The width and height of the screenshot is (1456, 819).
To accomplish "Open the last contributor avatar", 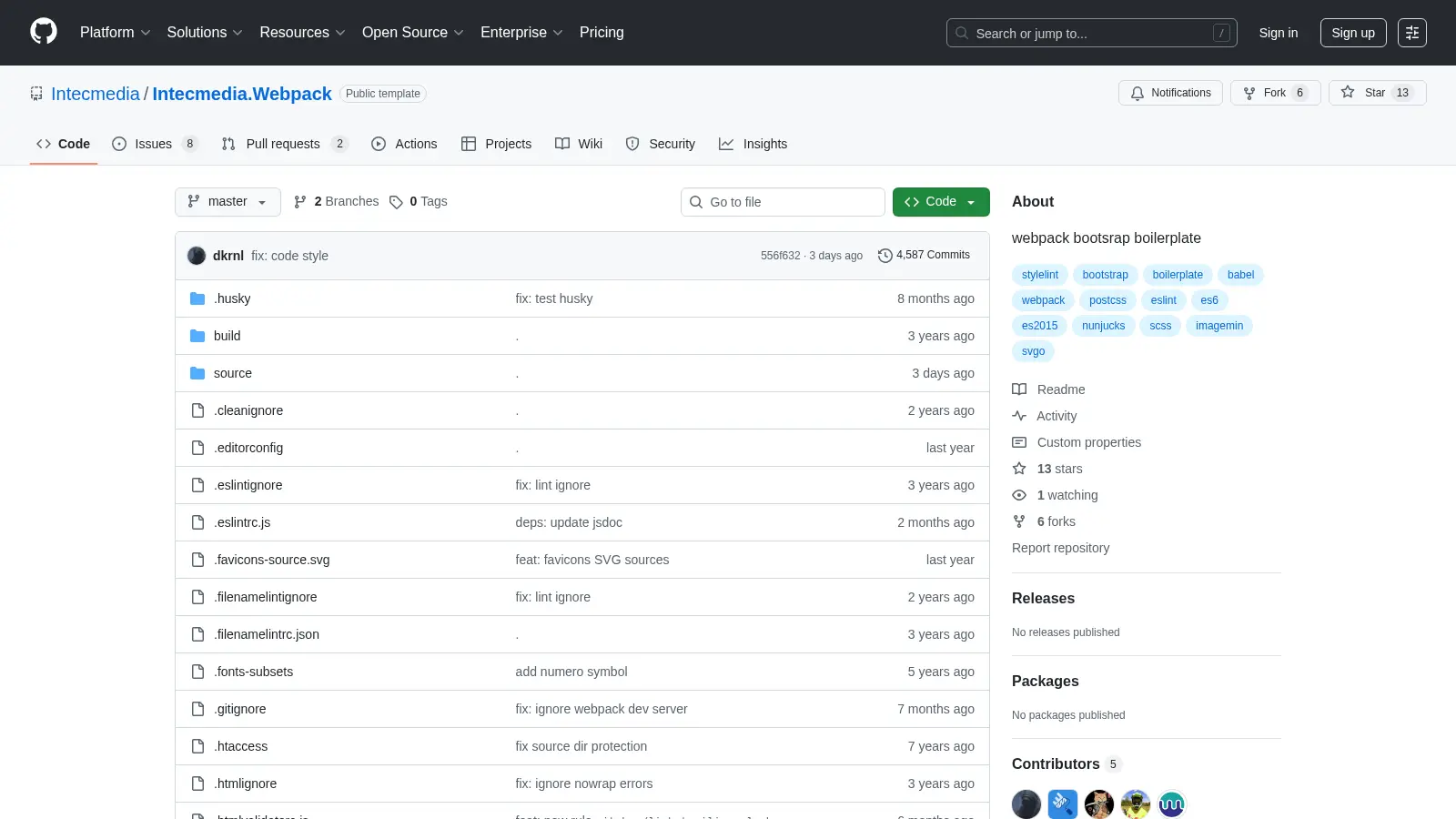I will [x=1172, y=804].
